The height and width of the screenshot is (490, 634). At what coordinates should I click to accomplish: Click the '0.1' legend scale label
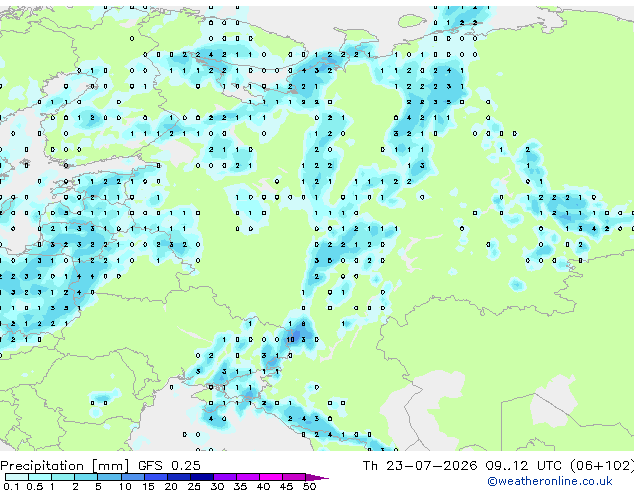click(x=11, y=486)
